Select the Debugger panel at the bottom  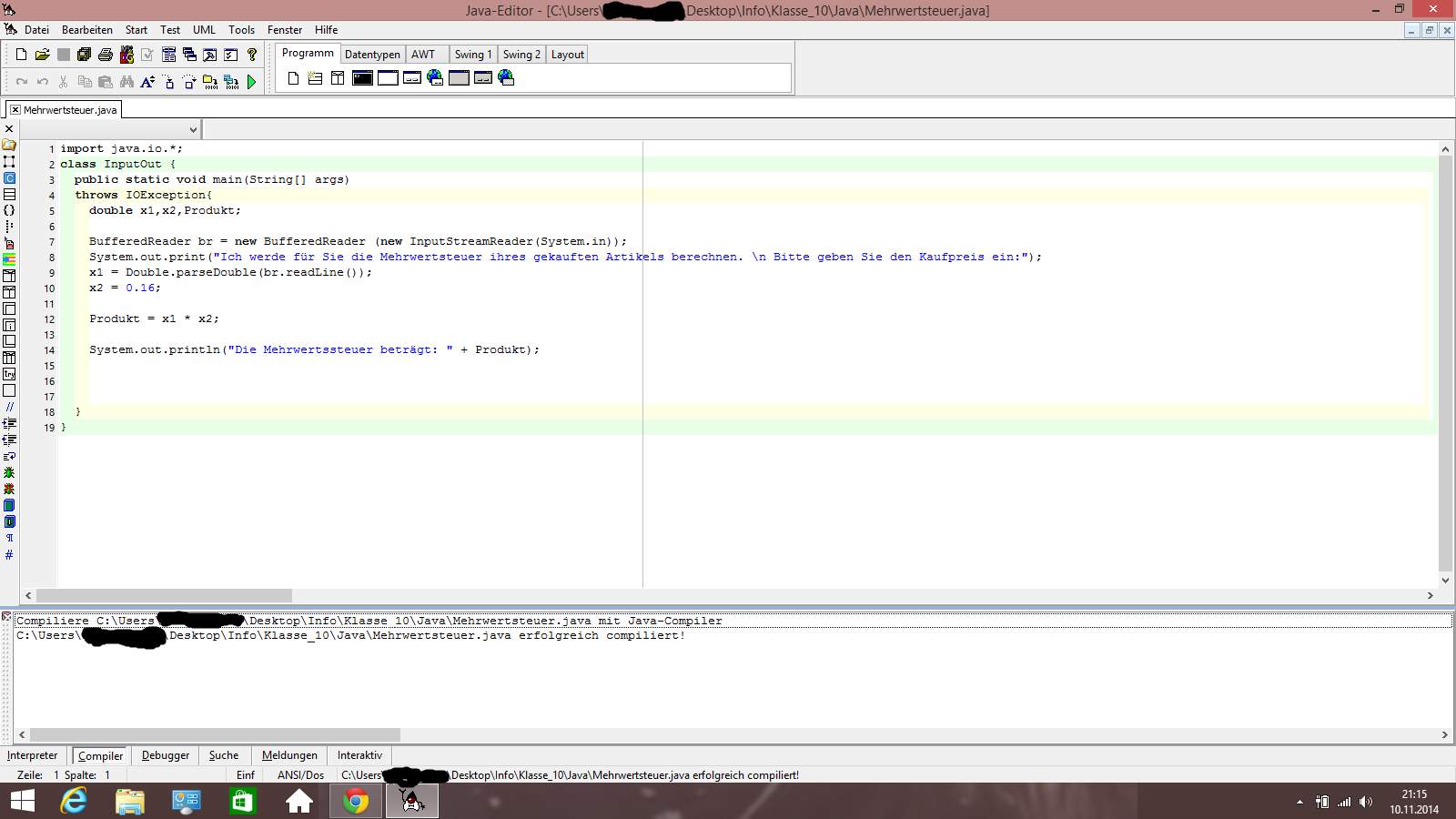point(165,754)
